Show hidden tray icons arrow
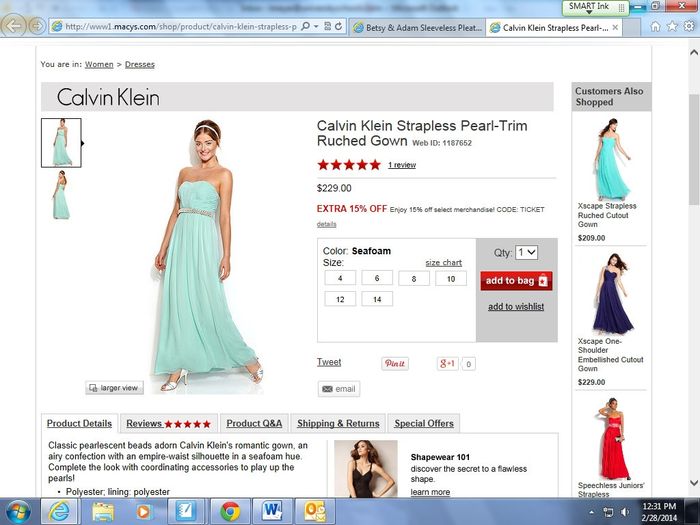700x525 pixels. [x=592, y=512]
